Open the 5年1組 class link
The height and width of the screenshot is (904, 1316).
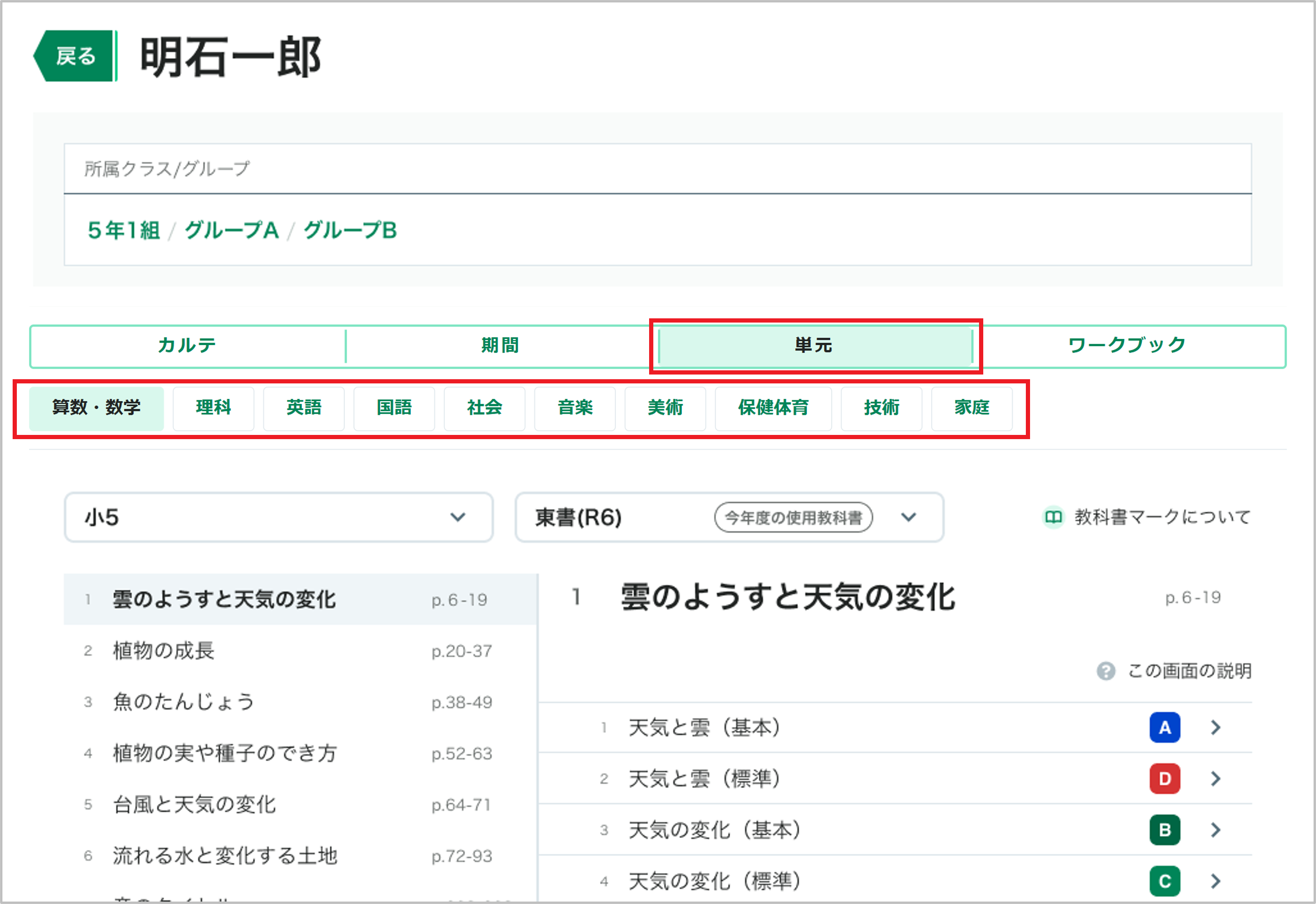pyautogui.click(x=124, y=230)
